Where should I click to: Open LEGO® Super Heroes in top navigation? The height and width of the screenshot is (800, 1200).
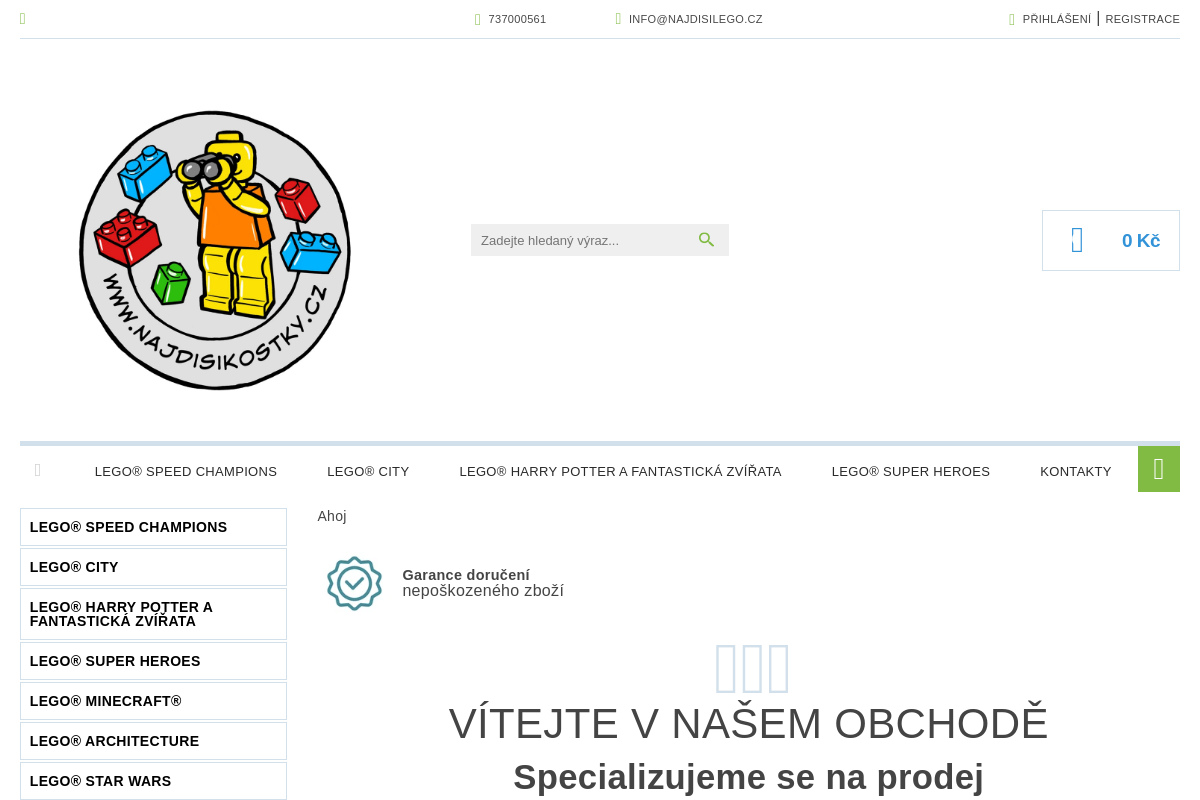pyautogui.click(x=911, y=471)
